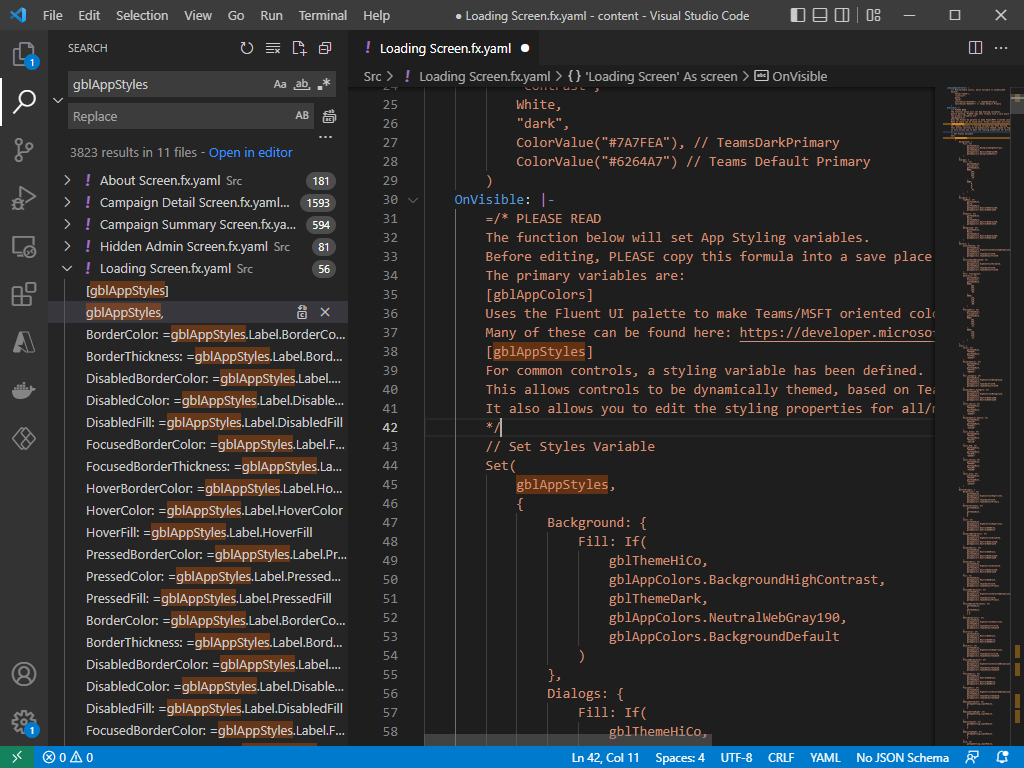The height and width of the screenshot is (768, 1024).
Task: Open Run and Debug view
Action: click(x=24, y=199)
